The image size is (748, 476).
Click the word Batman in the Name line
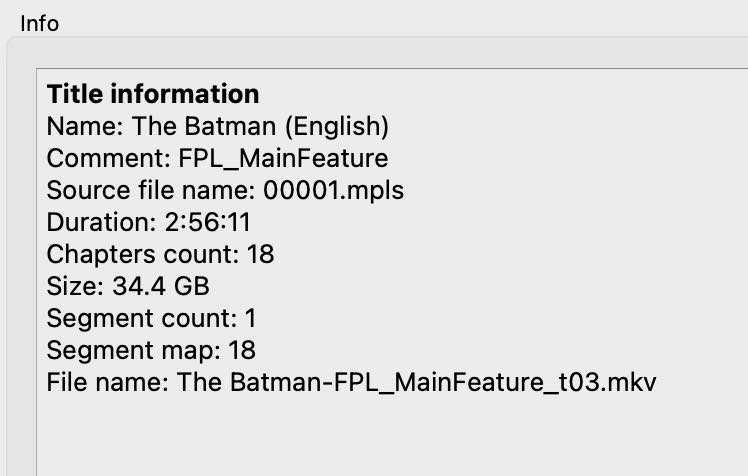[230, 126]
